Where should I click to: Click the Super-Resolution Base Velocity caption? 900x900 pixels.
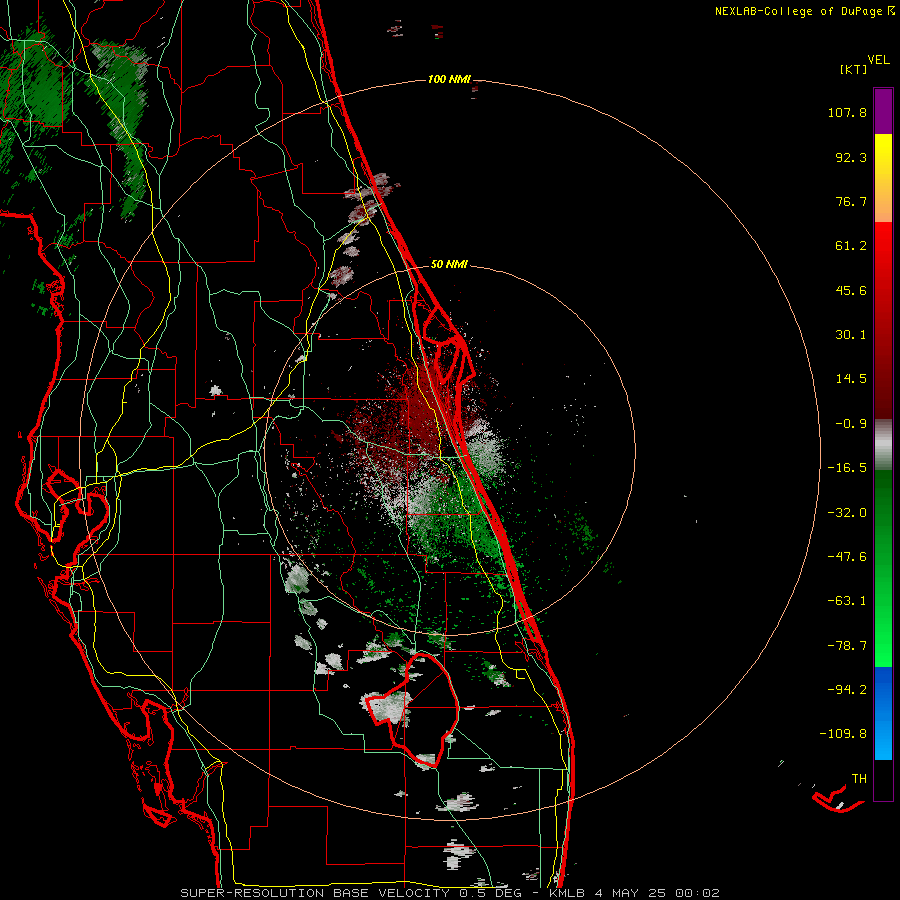click(449, 893)
